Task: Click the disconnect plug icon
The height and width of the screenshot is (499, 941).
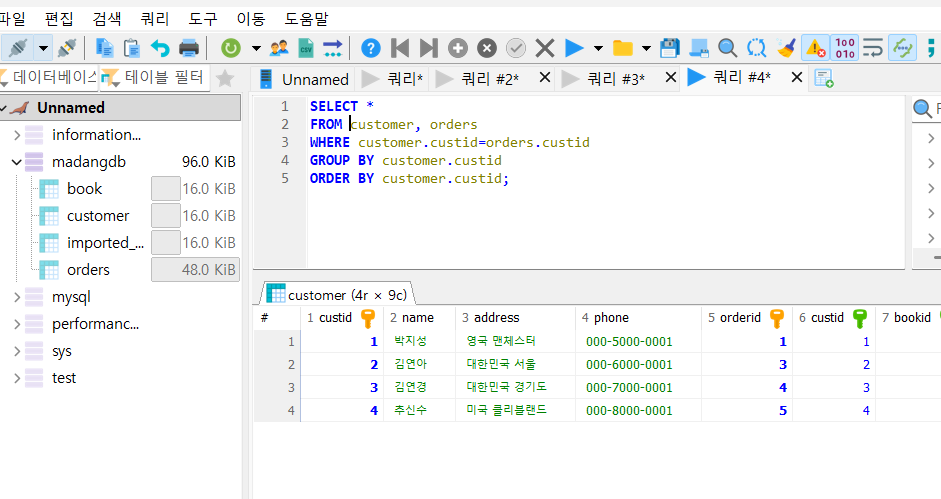Action: tap(67, 48)
